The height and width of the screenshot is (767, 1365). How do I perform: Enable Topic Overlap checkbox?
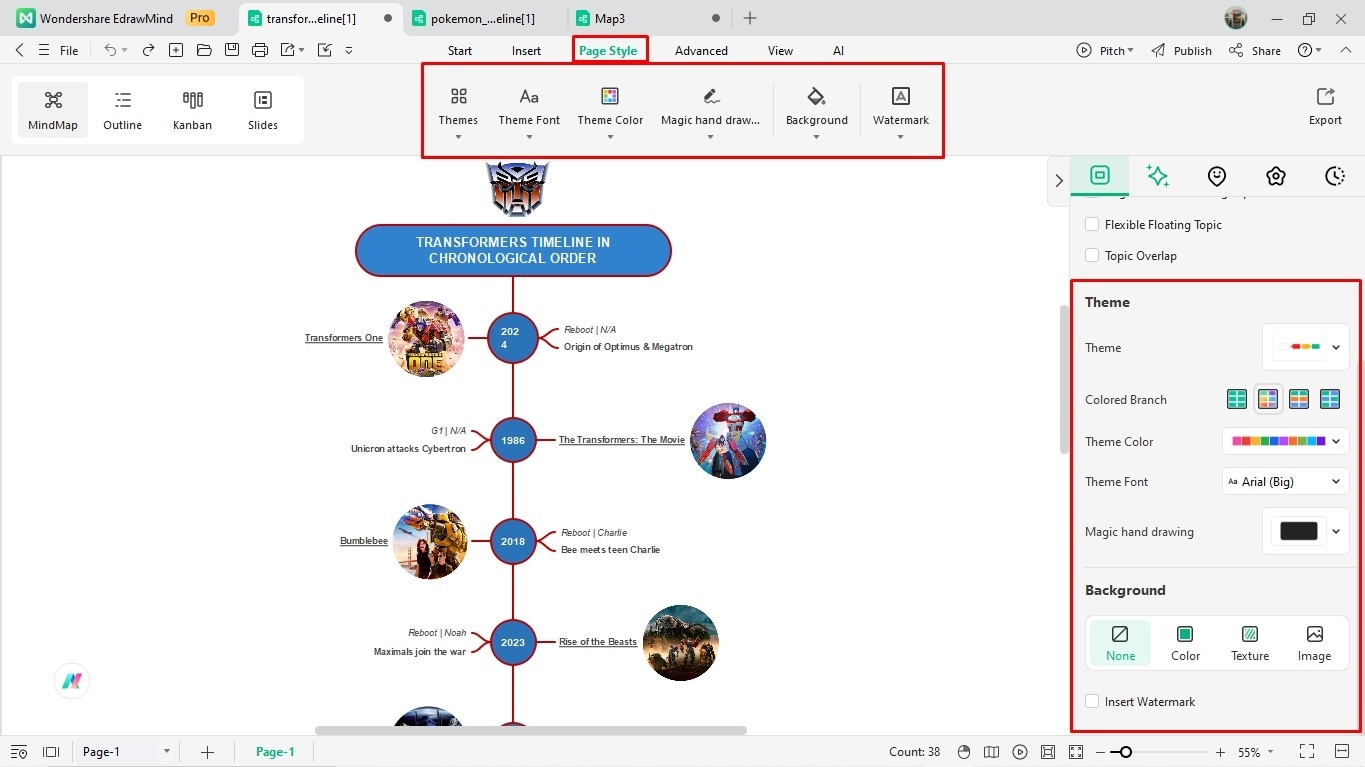pos(1092,256)
